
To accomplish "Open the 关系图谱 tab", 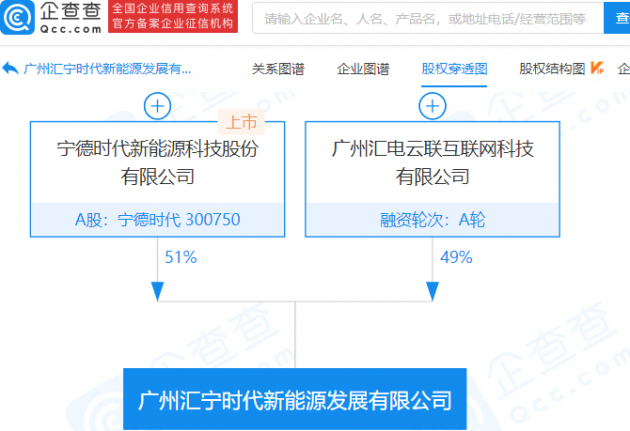I will click(x=278, y=69).
